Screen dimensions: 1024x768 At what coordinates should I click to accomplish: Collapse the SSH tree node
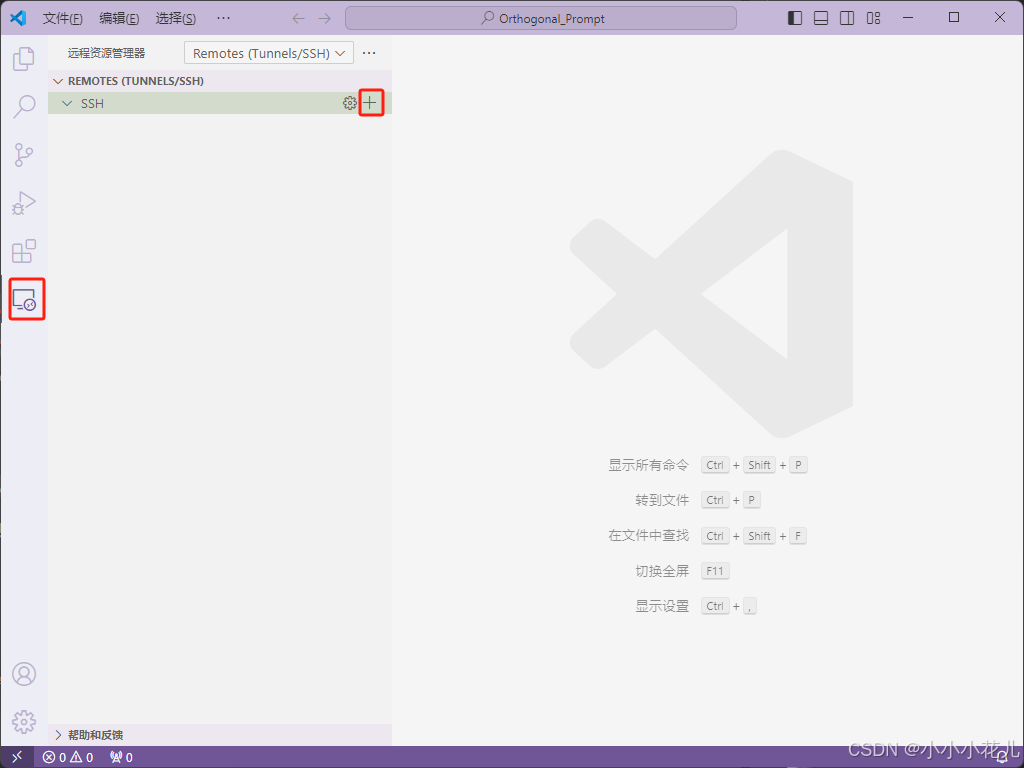[220, 103]
